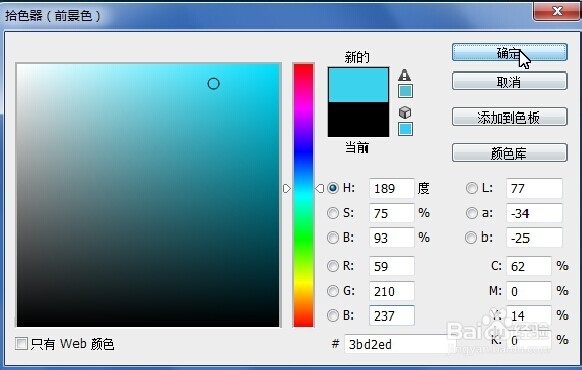Select the Lab b radio button
Image resolution: width=582 pixels, height=370 pixels.
(x=471, y=238)
